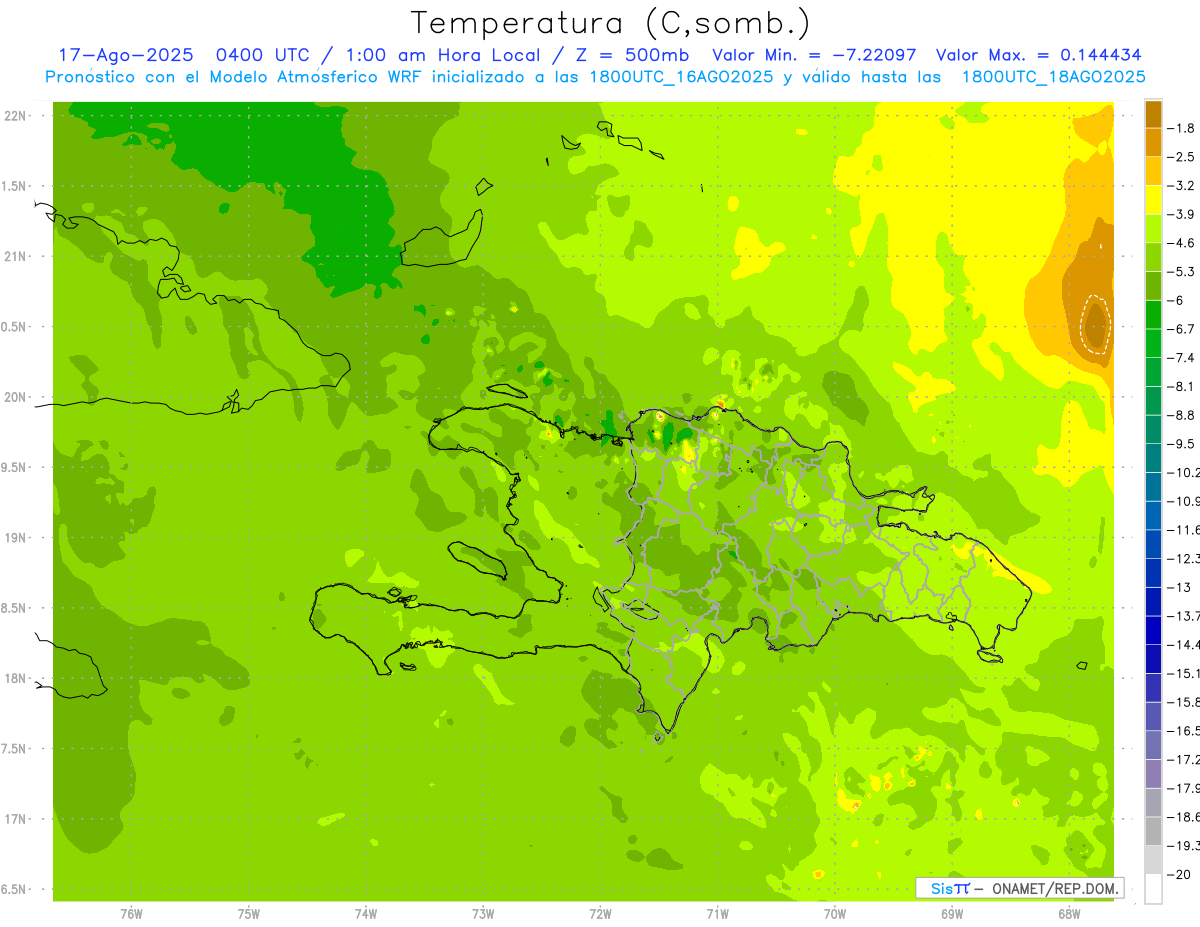Click the '-9.5' colorbar value

click(x=1182, y=443)
